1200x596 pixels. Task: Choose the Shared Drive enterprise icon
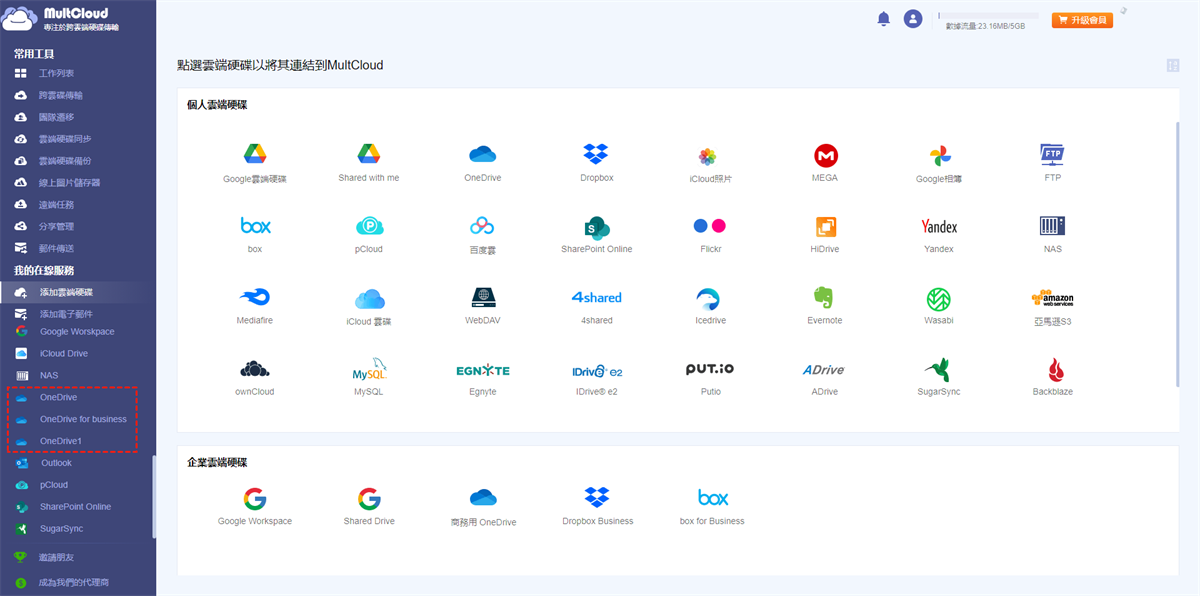pyautogui.click(x=369, y=499)
